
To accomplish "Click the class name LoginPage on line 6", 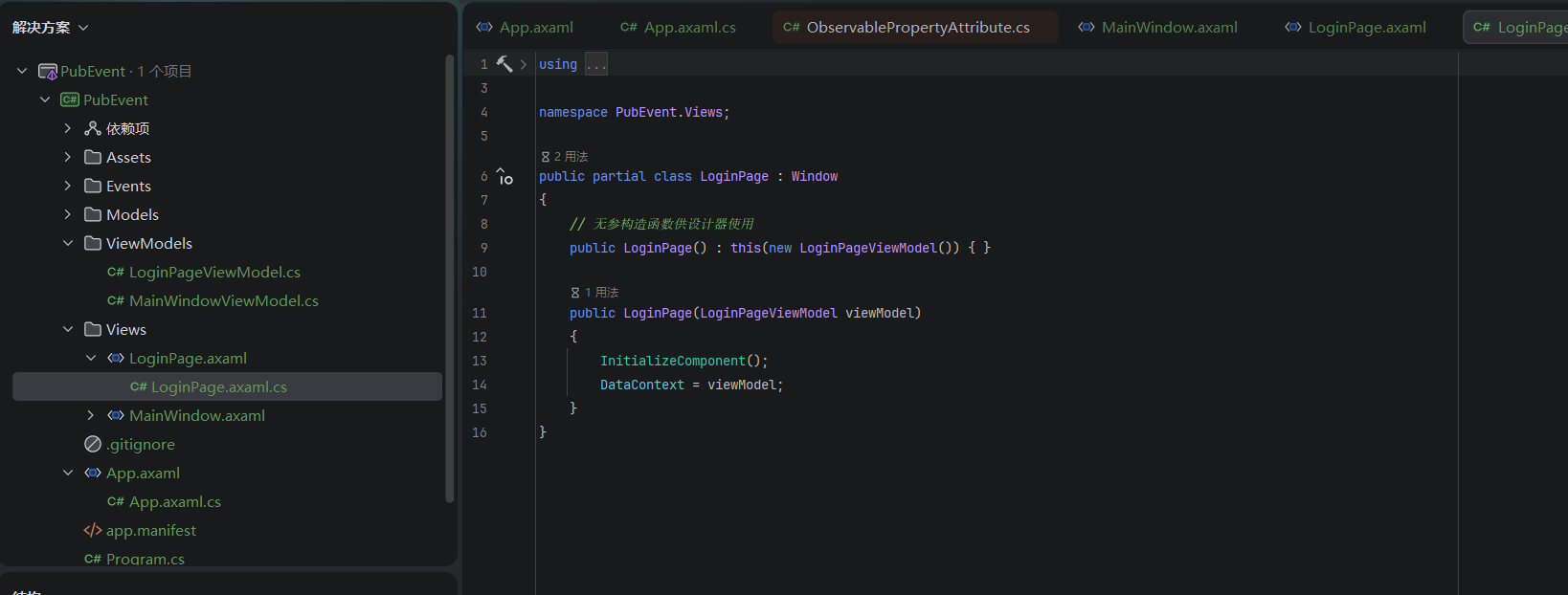I will pyautogui.click(x=734, y=176).
